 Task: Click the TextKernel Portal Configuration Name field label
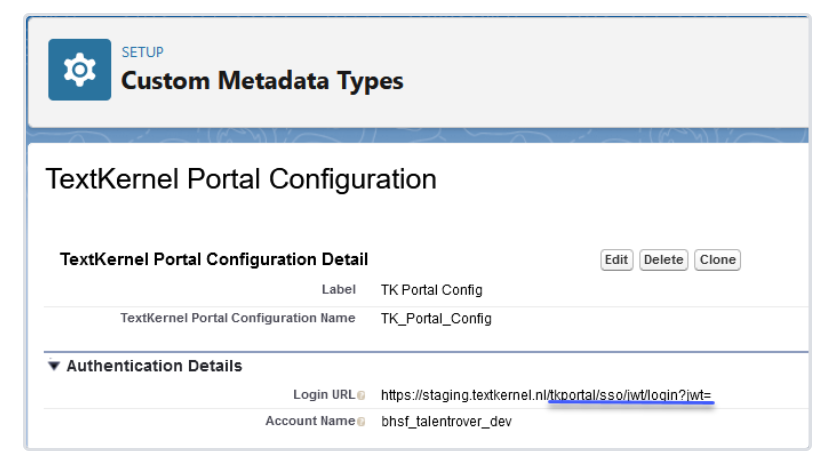(x=238, y=318)
